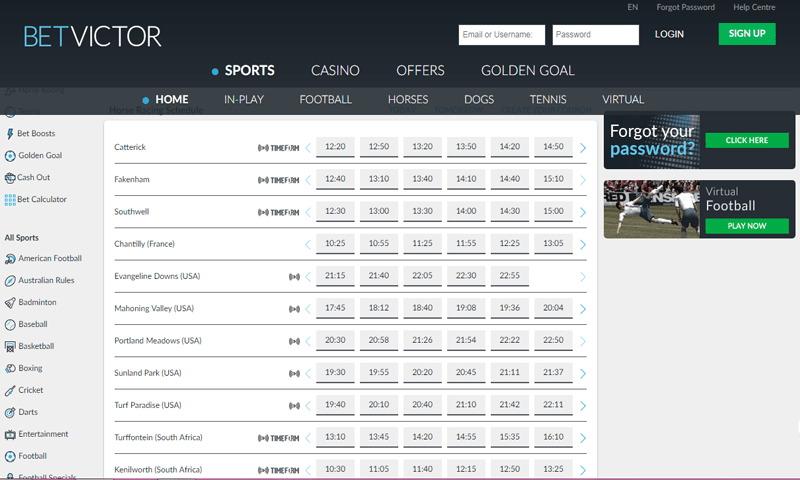Viewport: 800px width, 480px height.
Task: Choose the Basketball icon in sidebar
Action: [10, 347]
